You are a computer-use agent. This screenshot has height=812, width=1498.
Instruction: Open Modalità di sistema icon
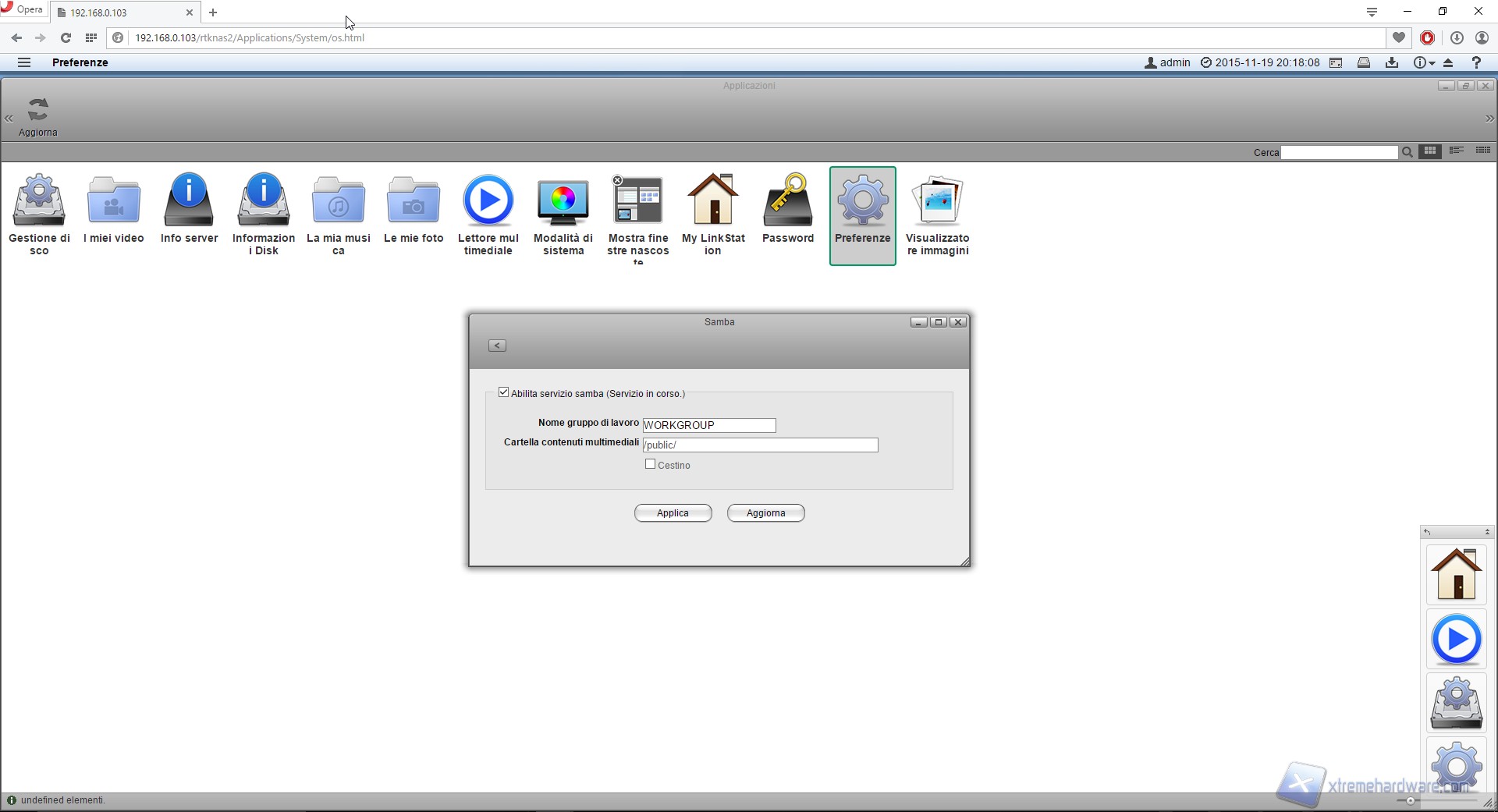tap(563, 201)
